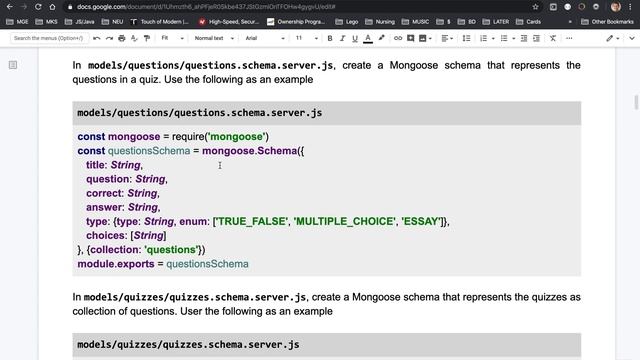Undo the last edit
The image size is (640, 360).
(97, 38)
